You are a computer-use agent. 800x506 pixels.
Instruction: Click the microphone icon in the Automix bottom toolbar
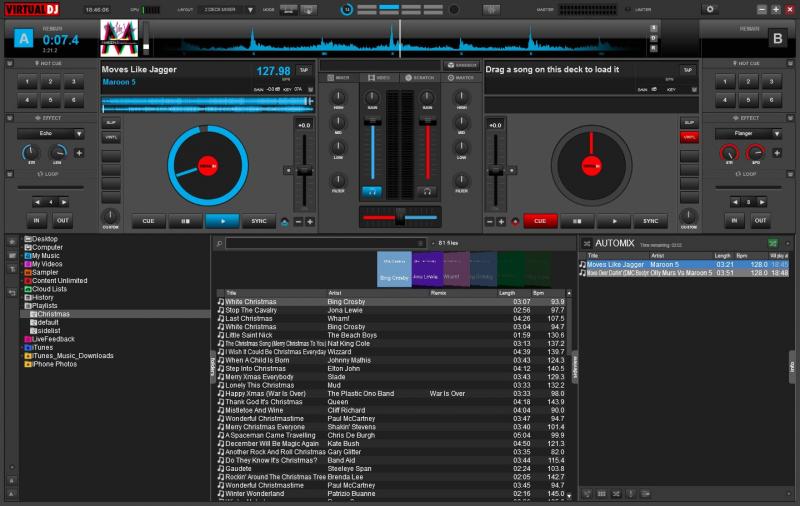631,494
